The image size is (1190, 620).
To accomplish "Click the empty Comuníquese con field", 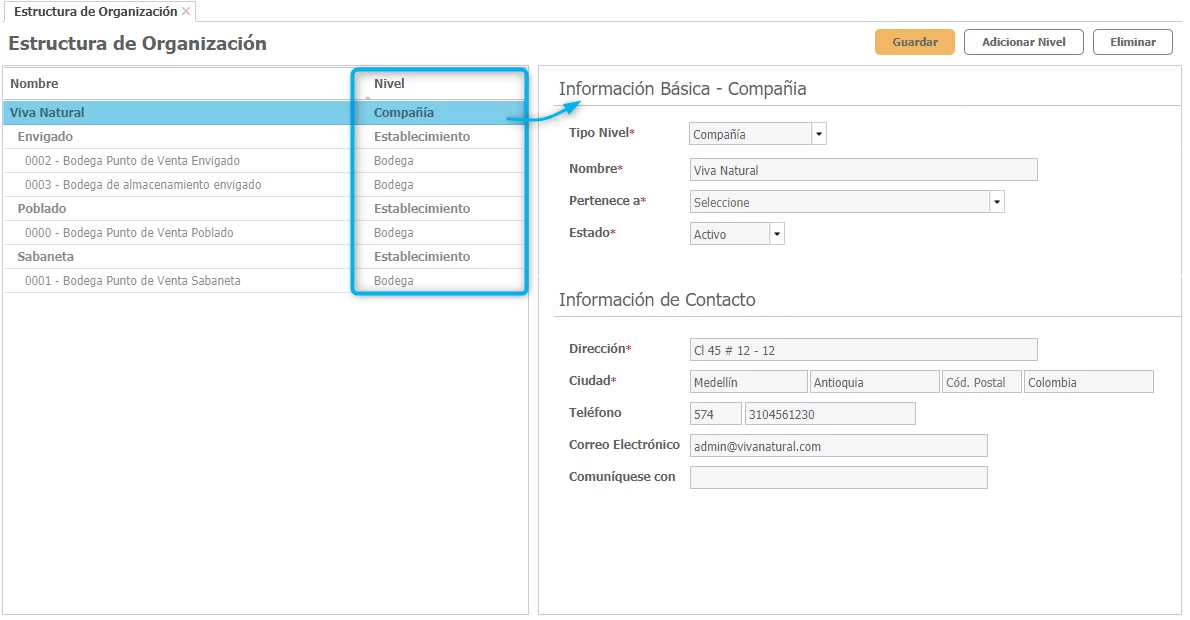I will point(838,478).
